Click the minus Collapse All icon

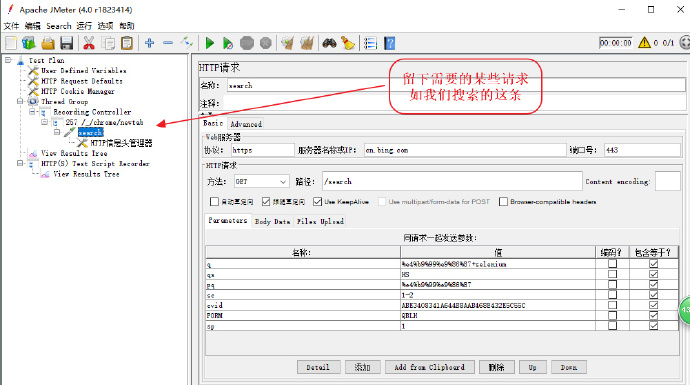(x=168, y=43)
